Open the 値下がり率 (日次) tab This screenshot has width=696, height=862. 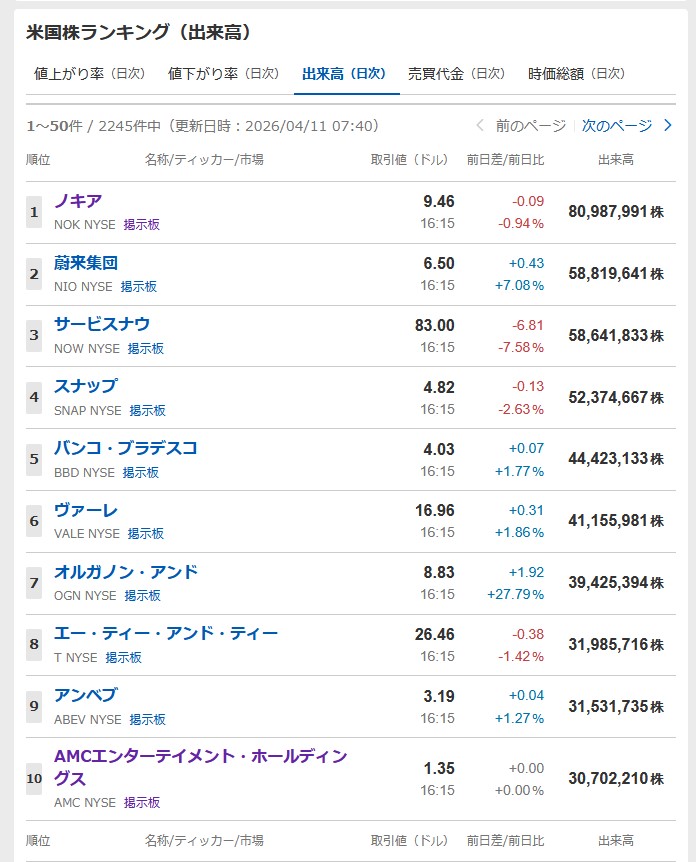click(223, 74)
